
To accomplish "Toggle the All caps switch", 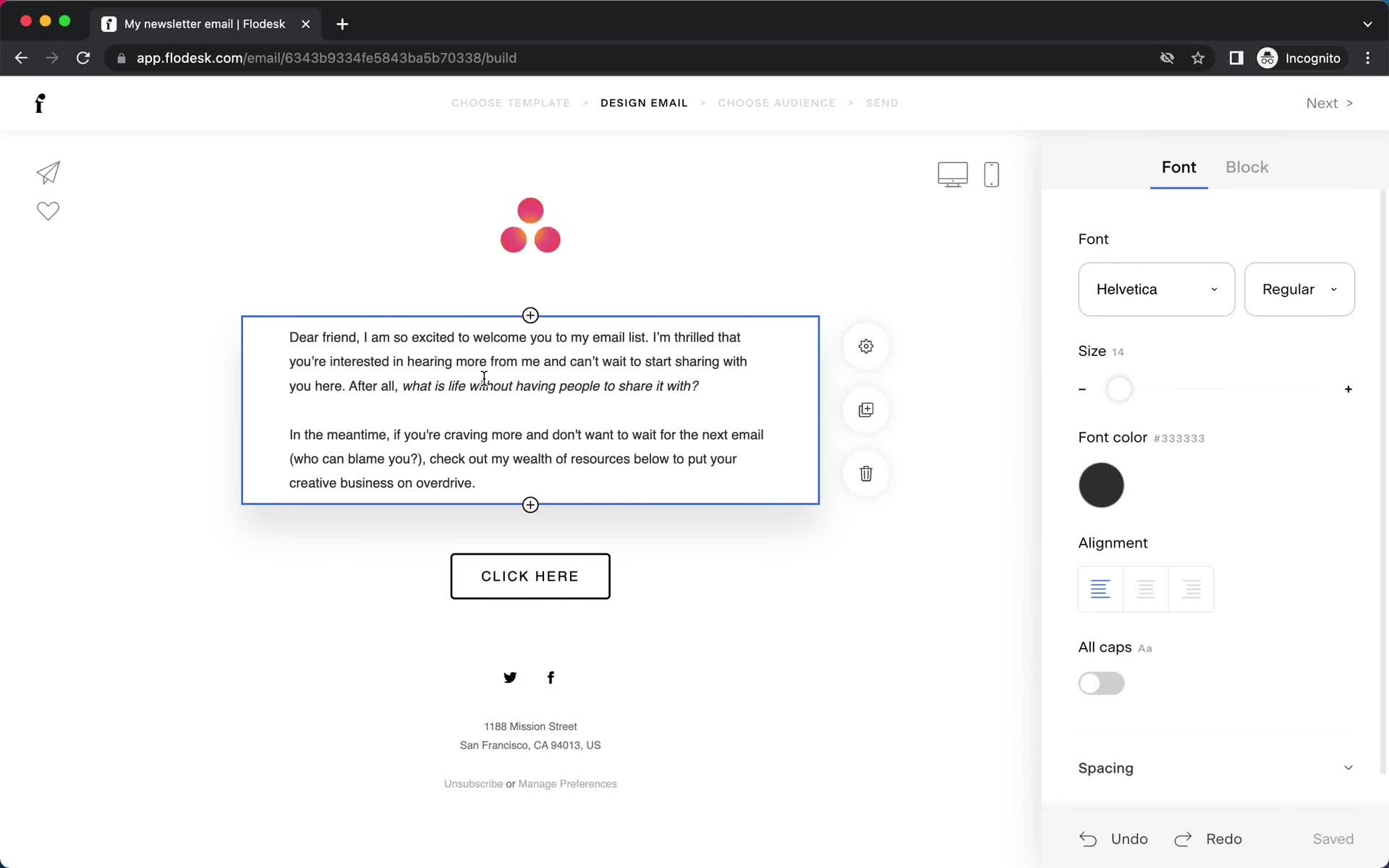I will click(1100, 684).
